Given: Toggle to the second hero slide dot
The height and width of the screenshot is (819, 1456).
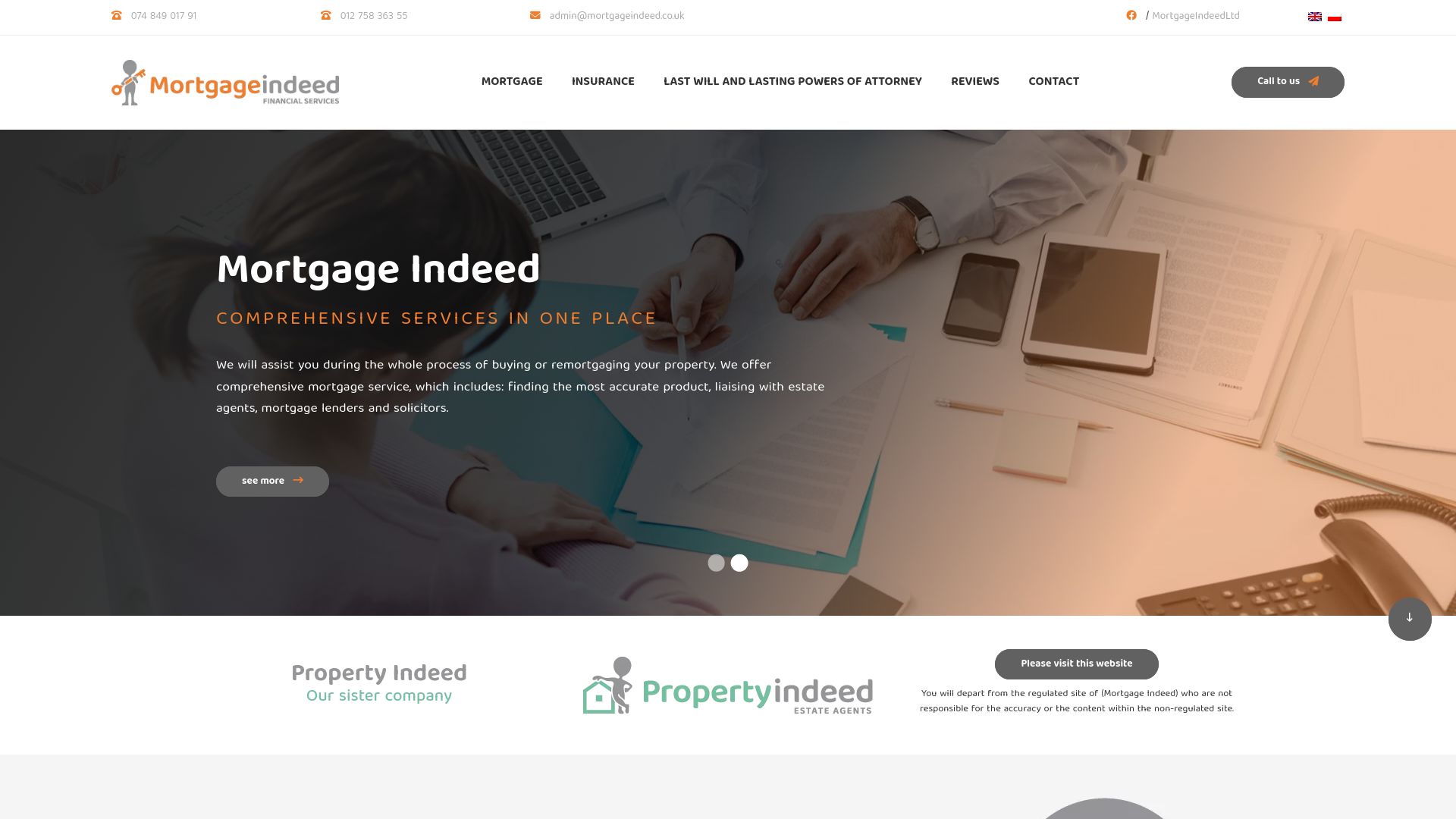Looking at the screenshot, I should pos(739,562).
